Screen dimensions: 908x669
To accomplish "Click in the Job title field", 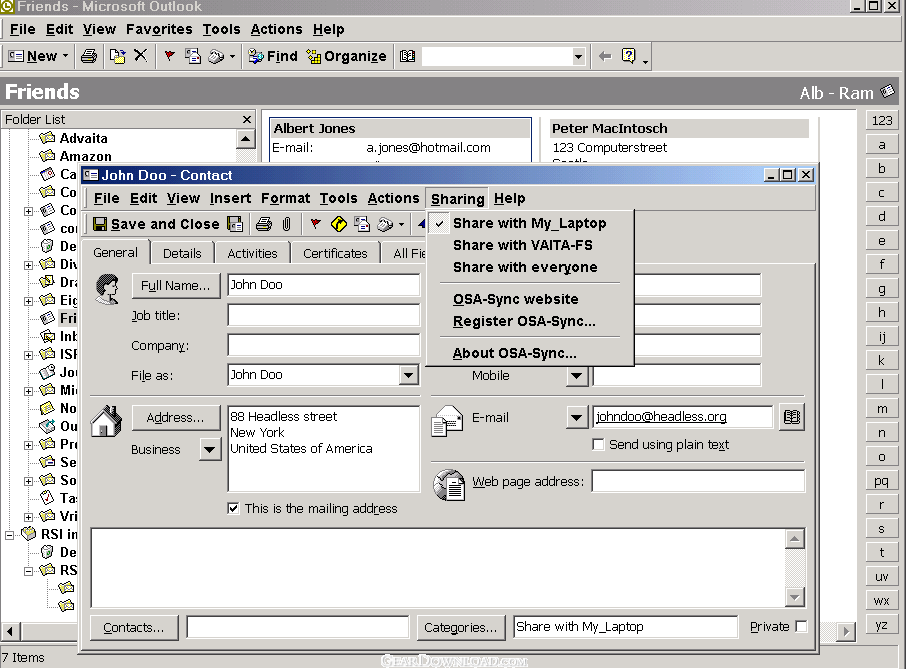I will 323,316.
